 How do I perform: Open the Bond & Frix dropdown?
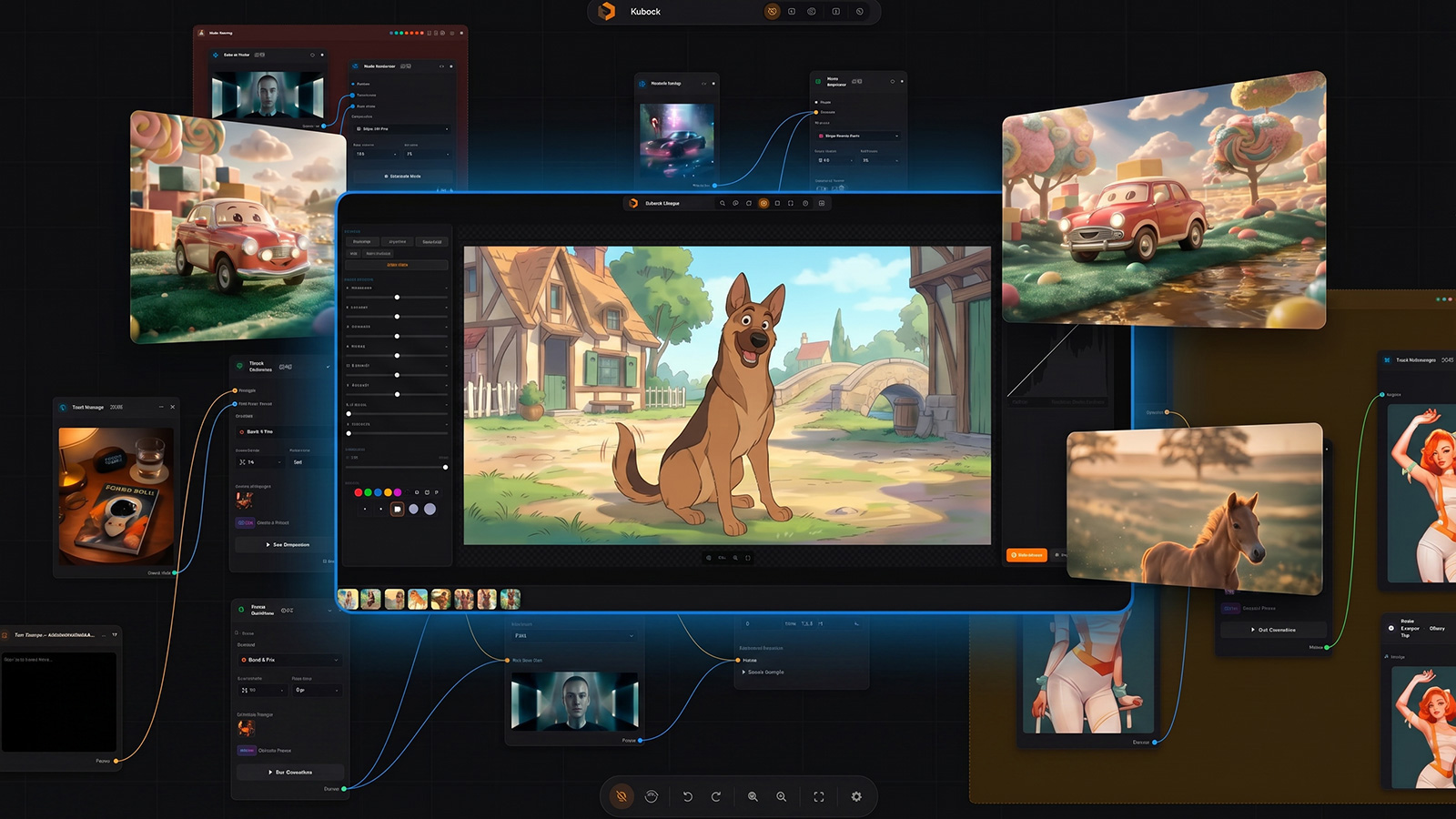[289, 660]
